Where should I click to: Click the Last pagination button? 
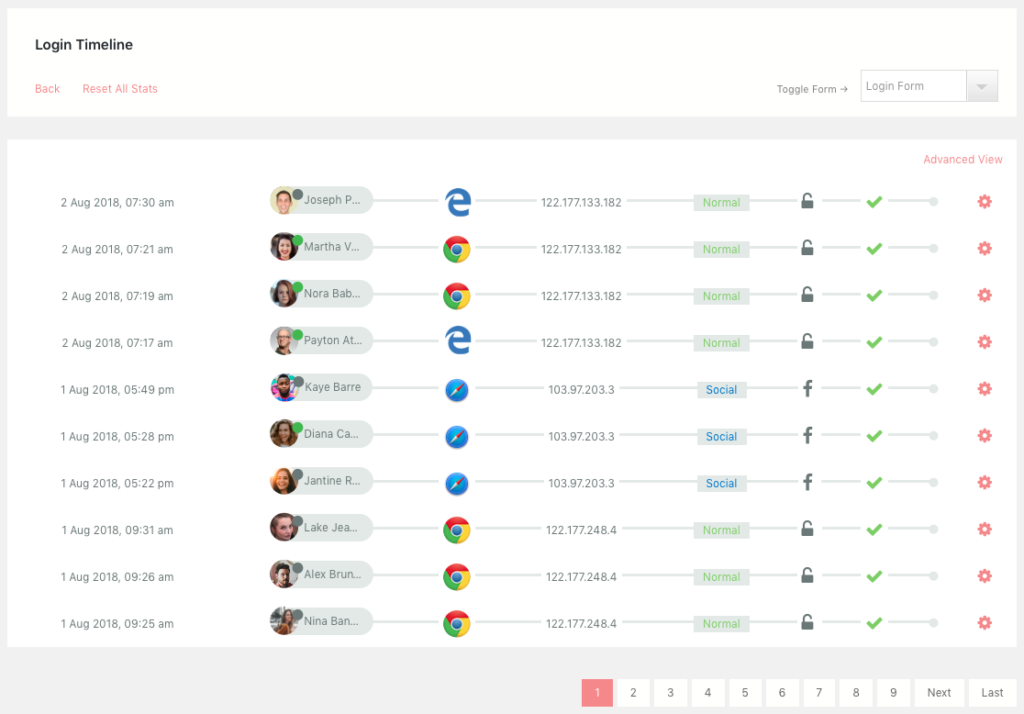click(992, 692)
